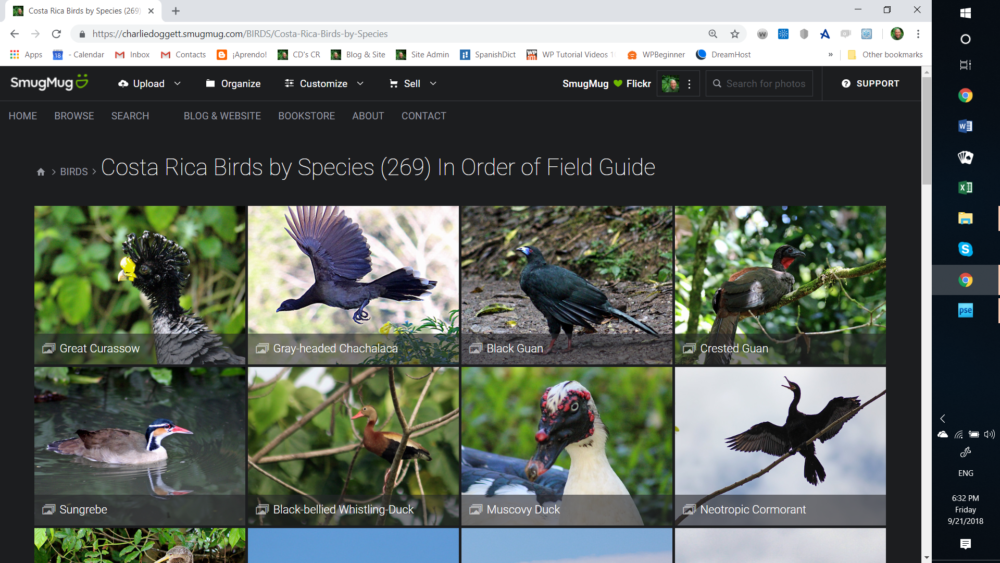Image resolution: width=1000 pixels, height=563 pixels.
Task: Click the user profile avatar
Action: coord(670,84)
